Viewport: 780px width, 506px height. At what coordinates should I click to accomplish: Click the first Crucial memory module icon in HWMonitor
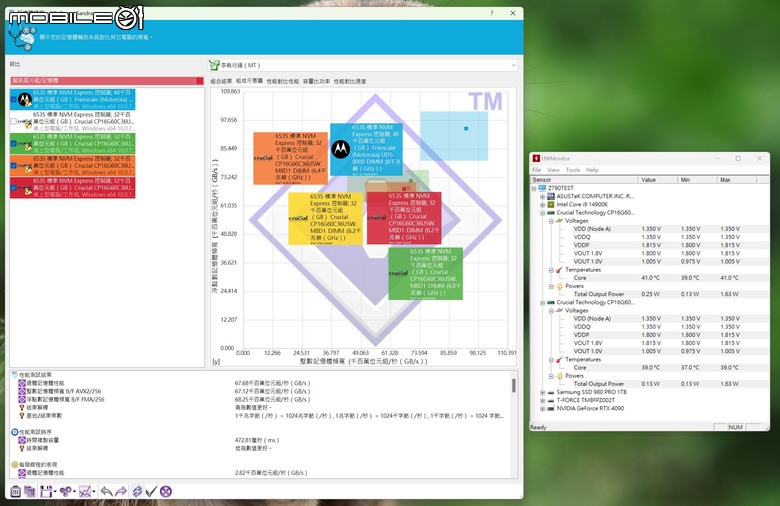pyautogui.click(x=551, y=212)
